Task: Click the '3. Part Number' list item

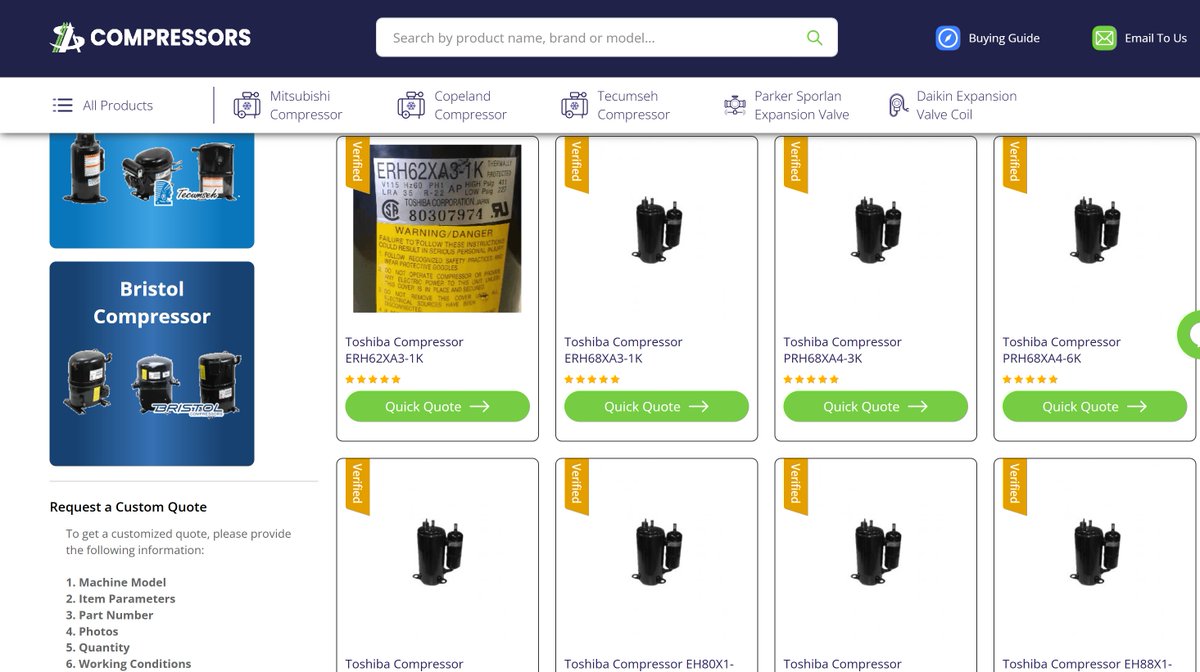Action: [x=110, y=615]
